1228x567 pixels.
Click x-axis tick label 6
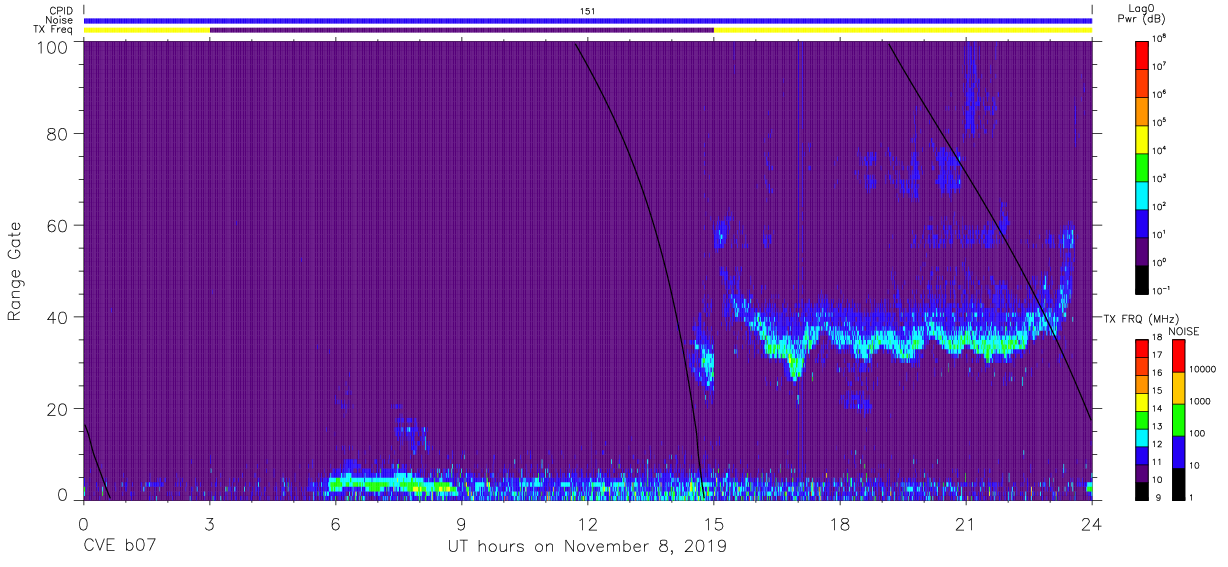click(335, 522)
